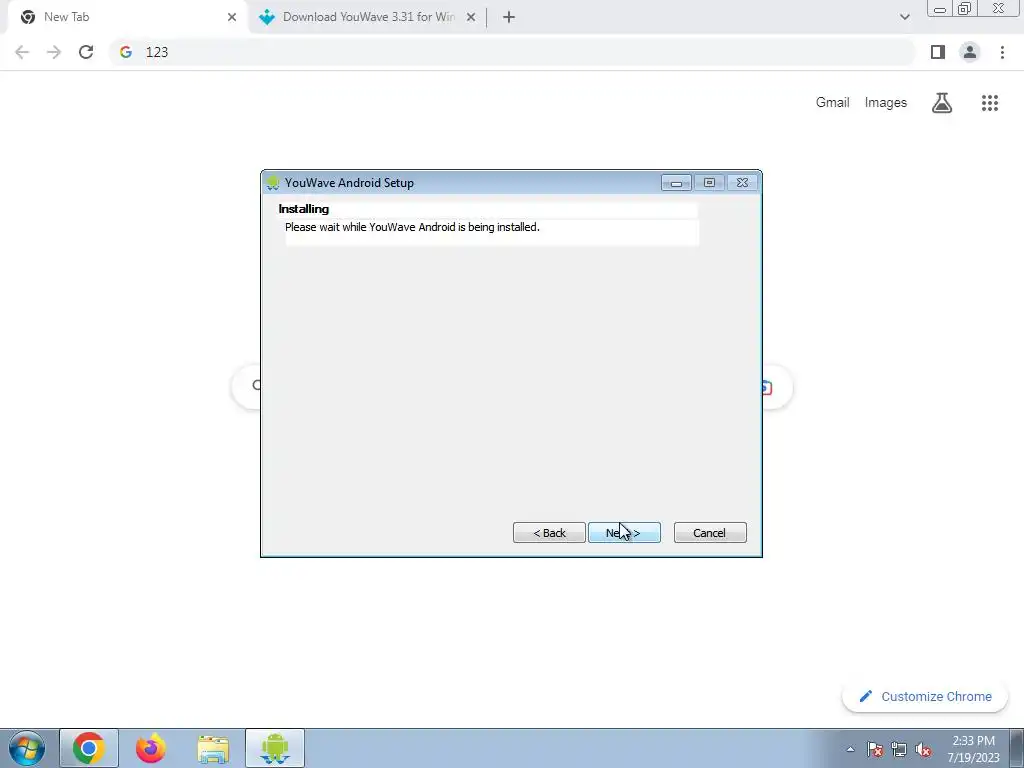Viewport: 1024px width, 768px height.
Task: Open the Google apps grid
Action: pos(989,103)
